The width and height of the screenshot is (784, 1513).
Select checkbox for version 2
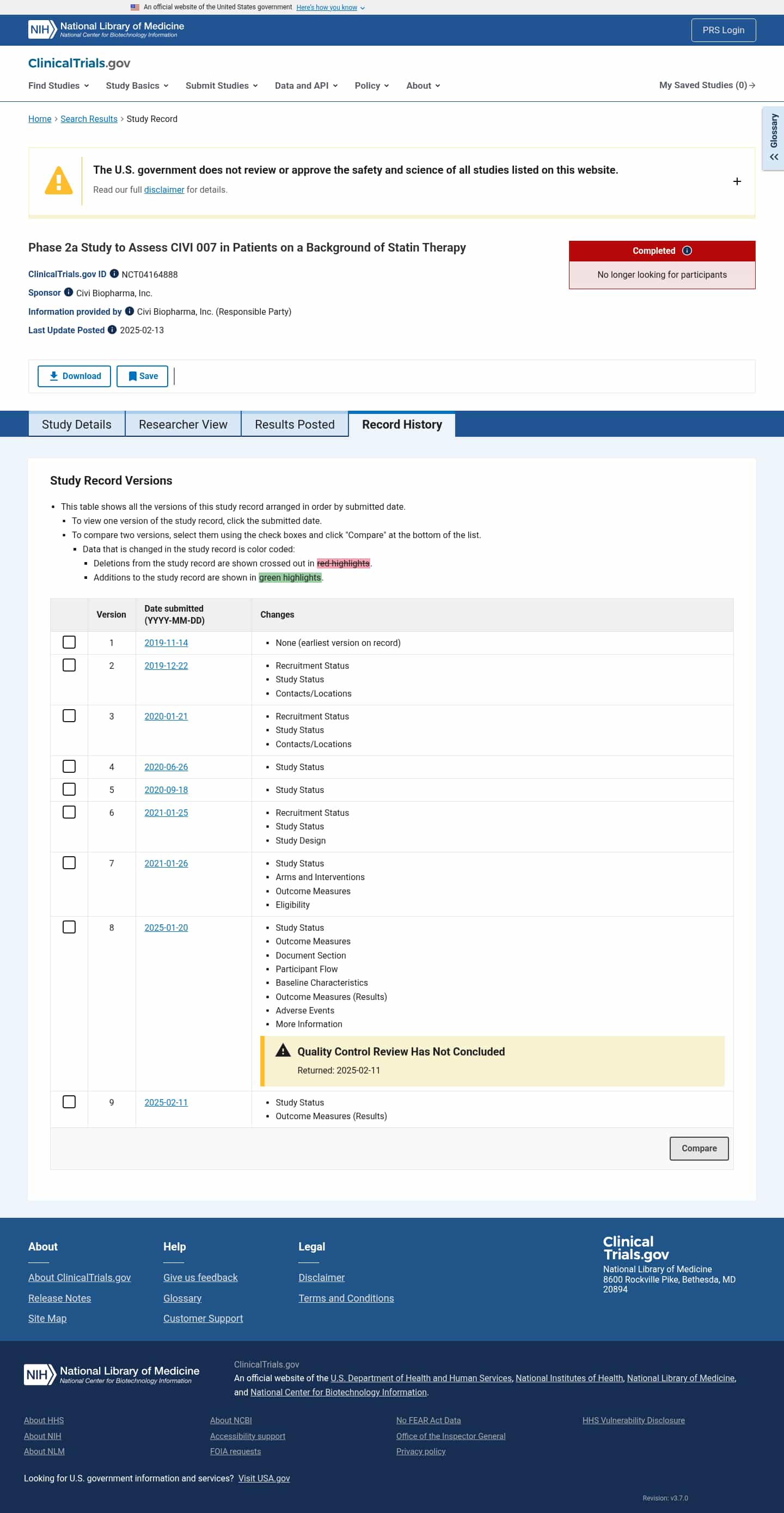pyautogui.click(x=69, y=666)
